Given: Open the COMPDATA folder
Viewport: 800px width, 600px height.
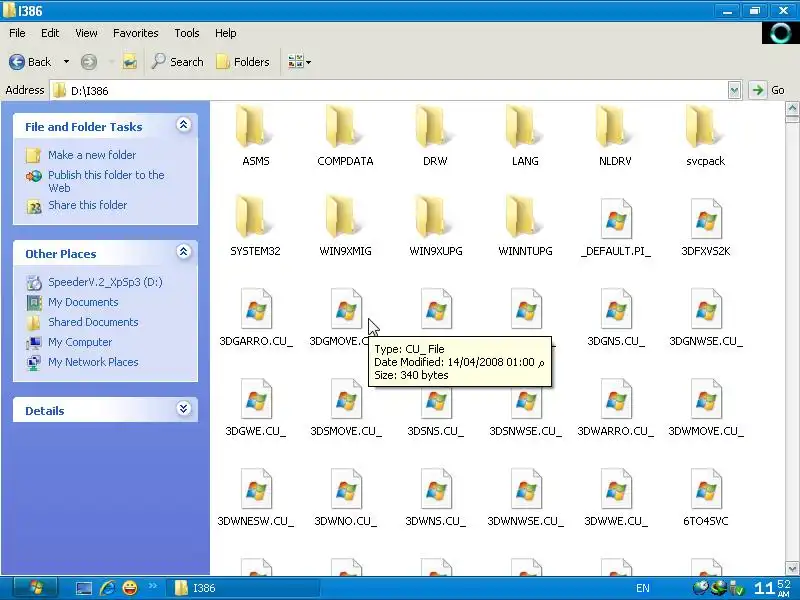Looking at the screenshot, I should point(345,136).
